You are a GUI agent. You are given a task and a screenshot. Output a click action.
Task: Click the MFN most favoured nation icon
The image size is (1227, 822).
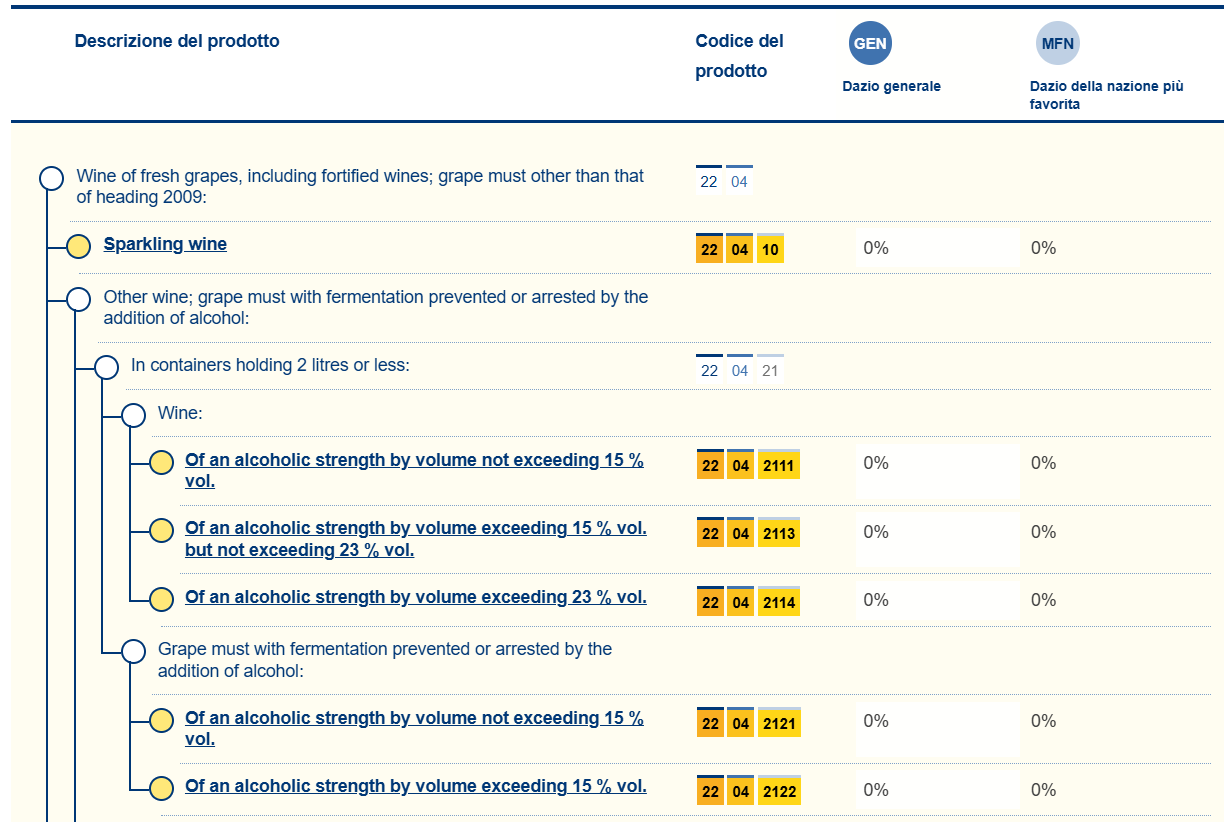click(1057, 44)
